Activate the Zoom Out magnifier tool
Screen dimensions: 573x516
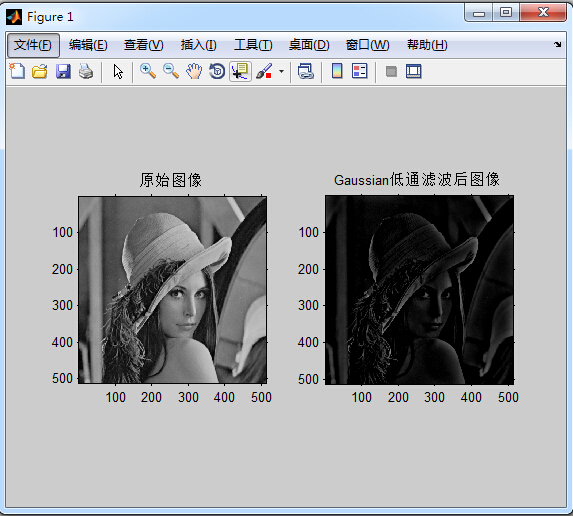pyautogui.click(x=171, y=71)
